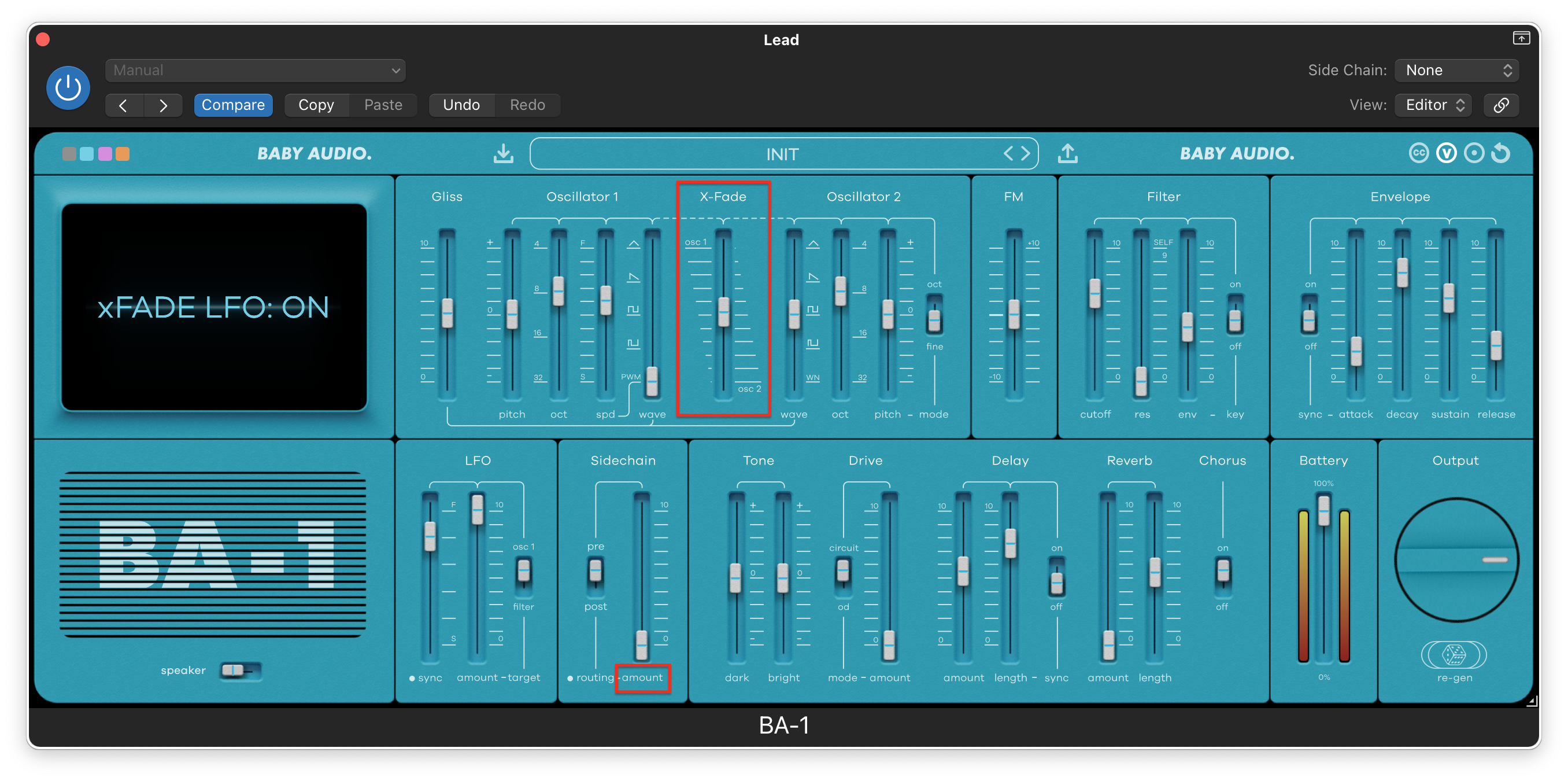Select the orange color theme swatch
The height and width of the screenshot is (781, 1568).
point(123,153)
